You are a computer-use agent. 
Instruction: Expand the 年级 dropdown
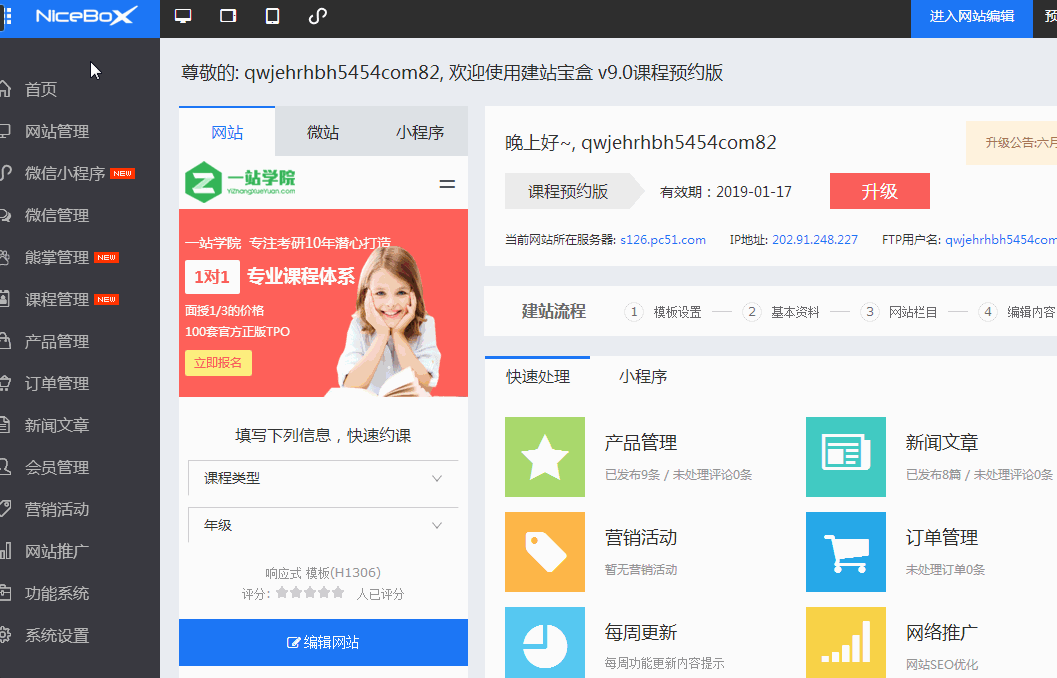[323, 525]
